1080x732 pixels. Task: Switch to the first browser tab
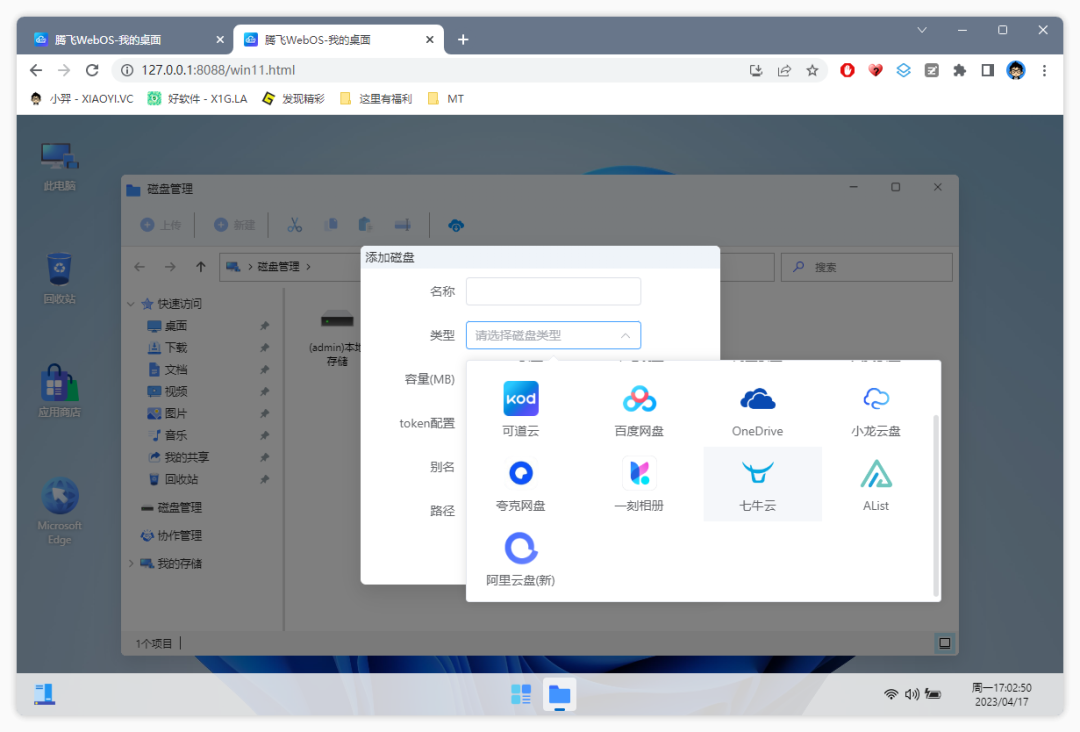coord(129,40)
